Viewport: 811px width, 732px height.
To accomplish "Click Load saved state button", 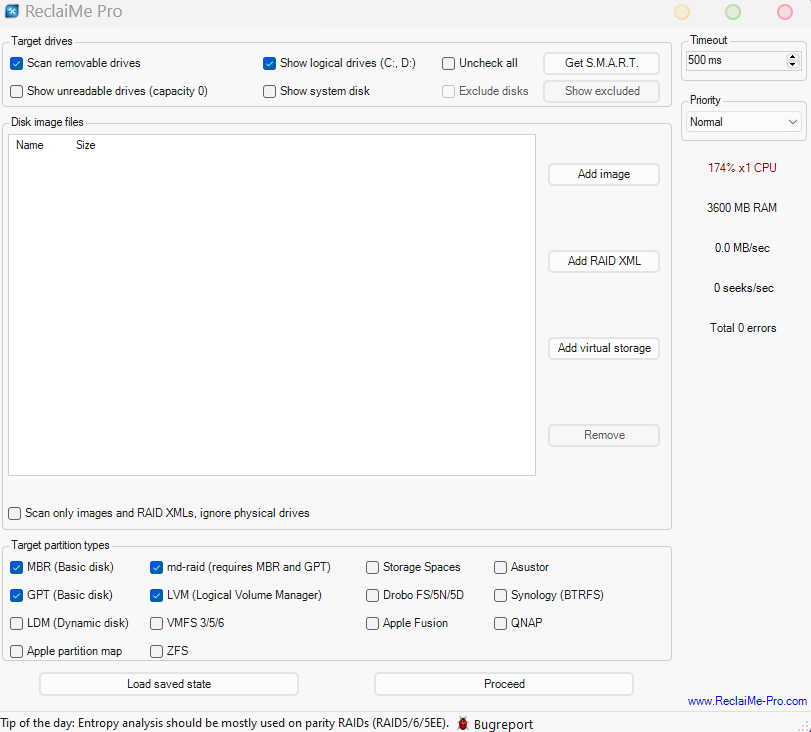I will tap(169, 684).
